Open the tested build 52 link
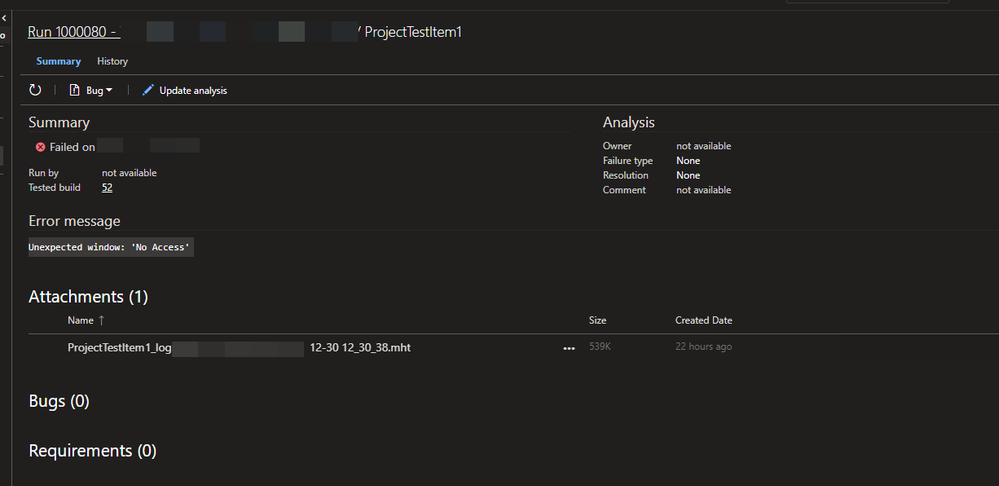Screen dimensions: 999x486 click(x=107, y=188)
